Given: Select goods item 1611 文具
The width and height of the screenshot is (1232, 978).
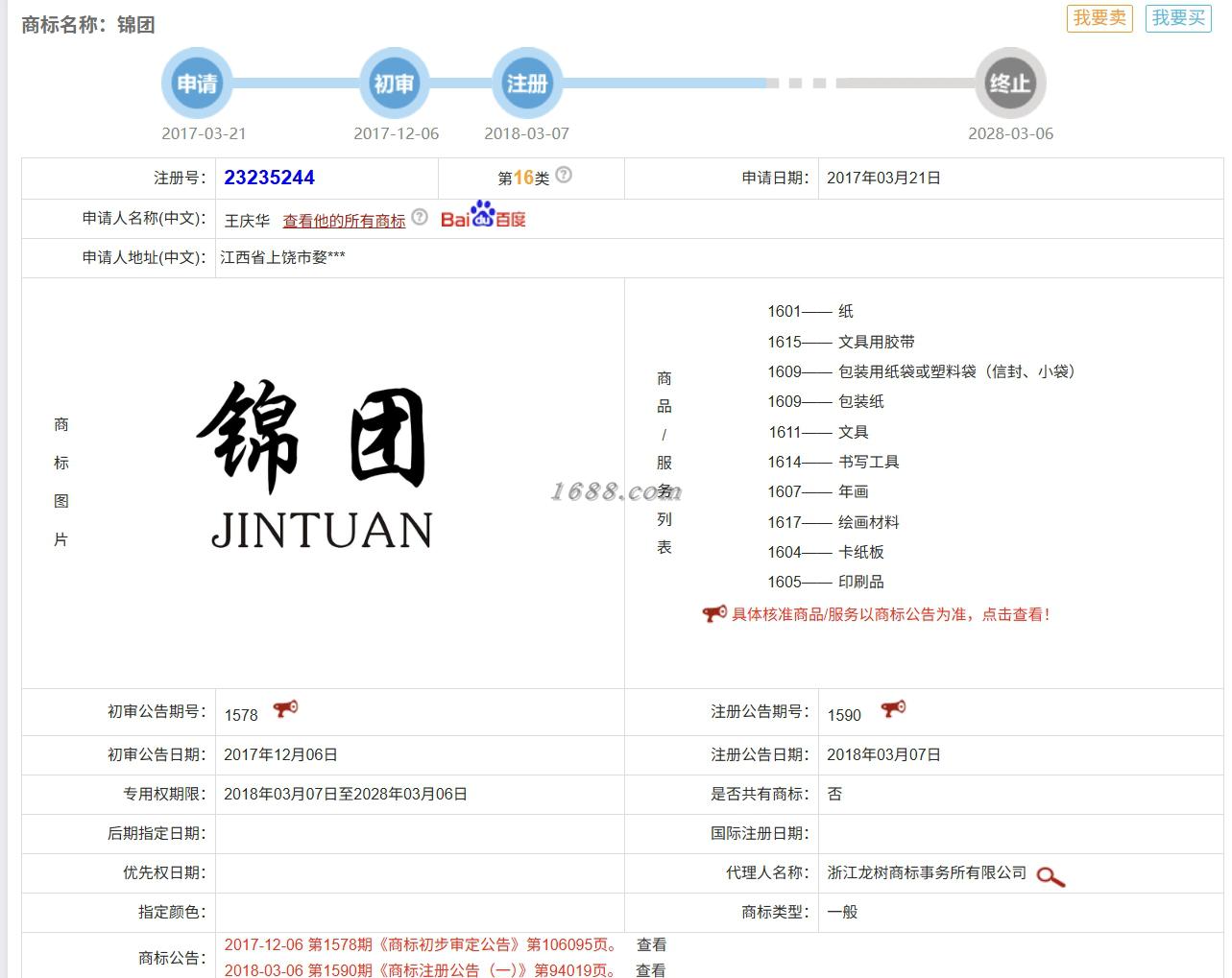Looking at the screenshot, I should click(x=818, y=432).
